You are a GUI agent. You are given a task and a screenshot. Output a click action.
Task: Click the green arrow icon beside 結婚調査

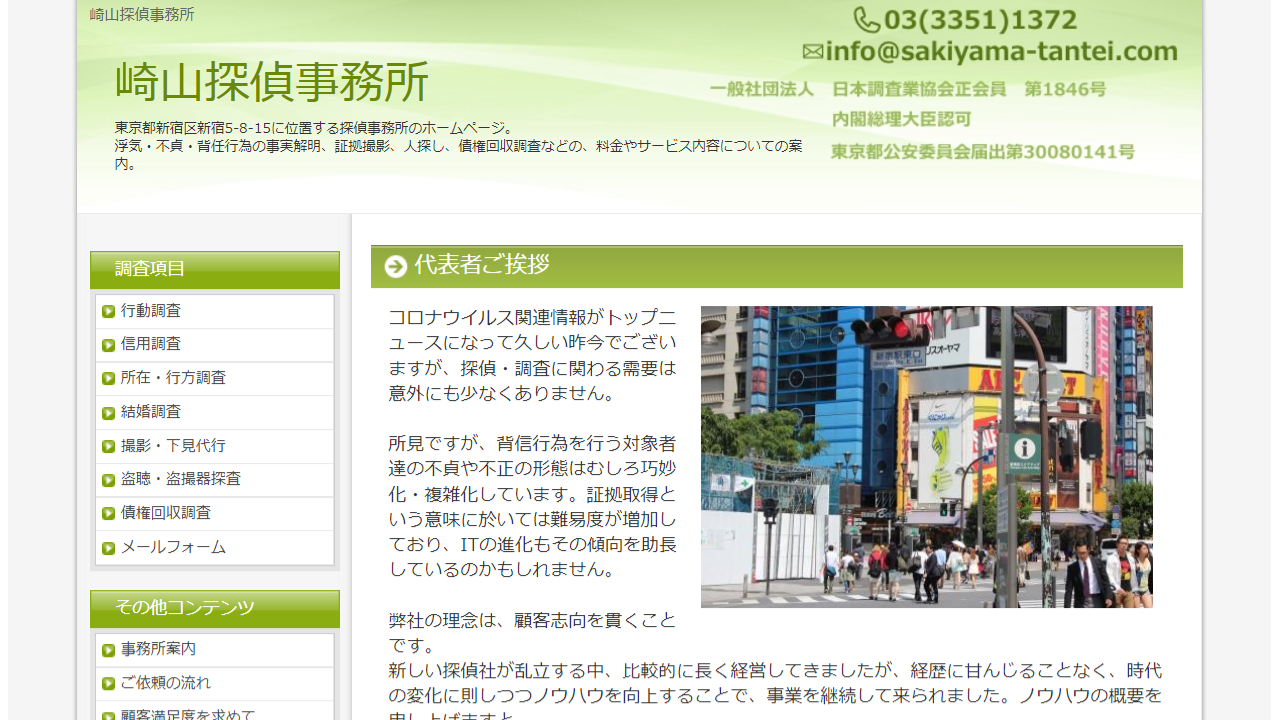pos(108,412)
